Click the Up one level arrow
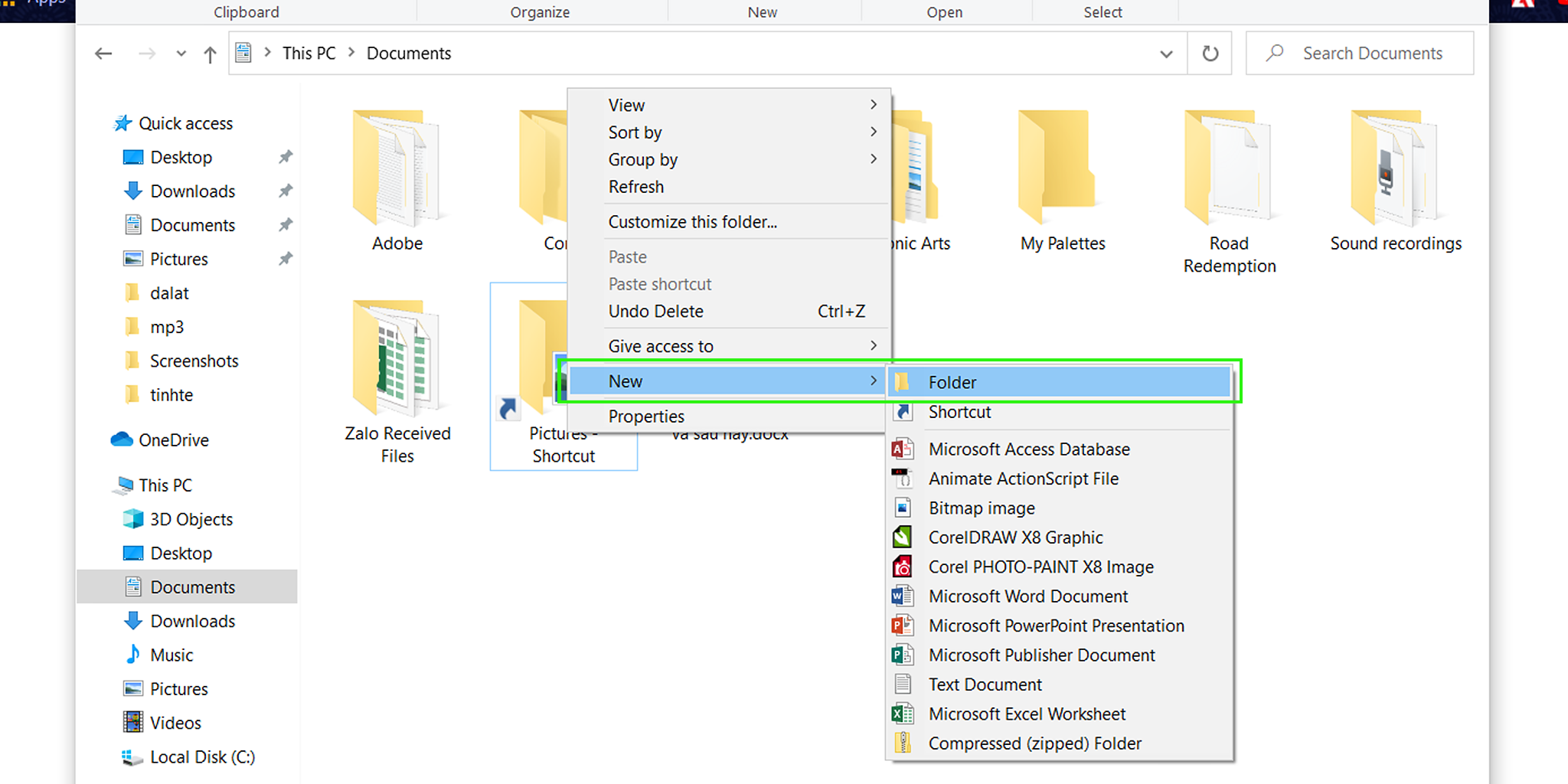This screenshot has width=1568, height=784. (210, 54)
